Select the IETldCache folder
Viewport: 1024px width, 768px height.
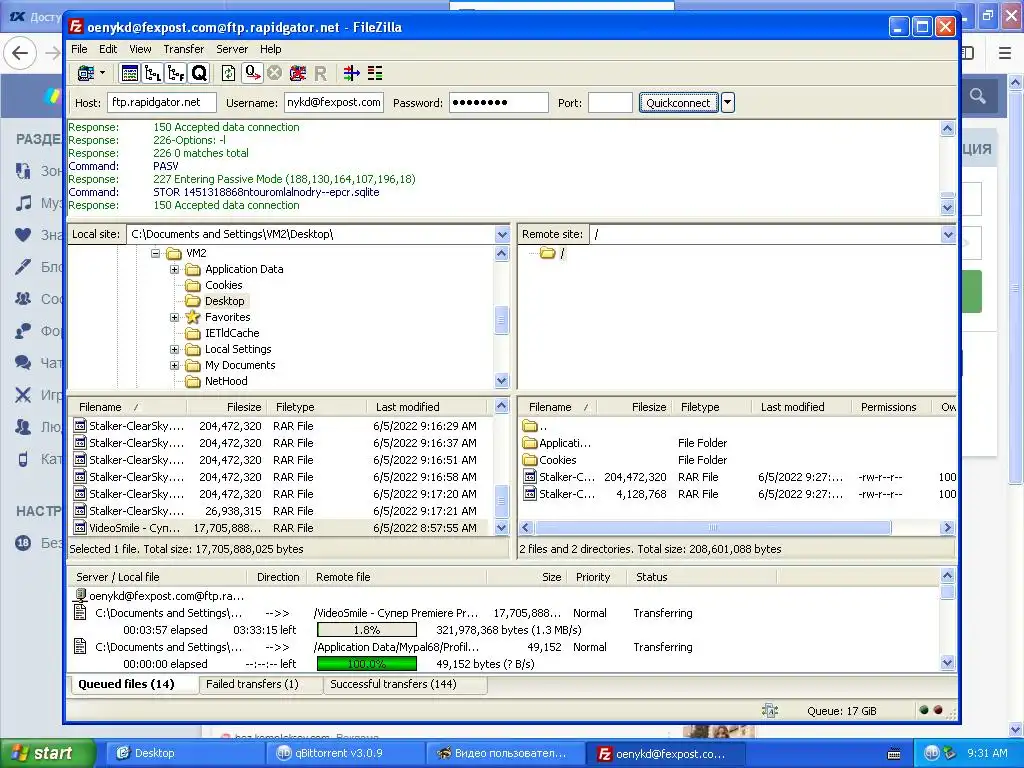[232, 333]
